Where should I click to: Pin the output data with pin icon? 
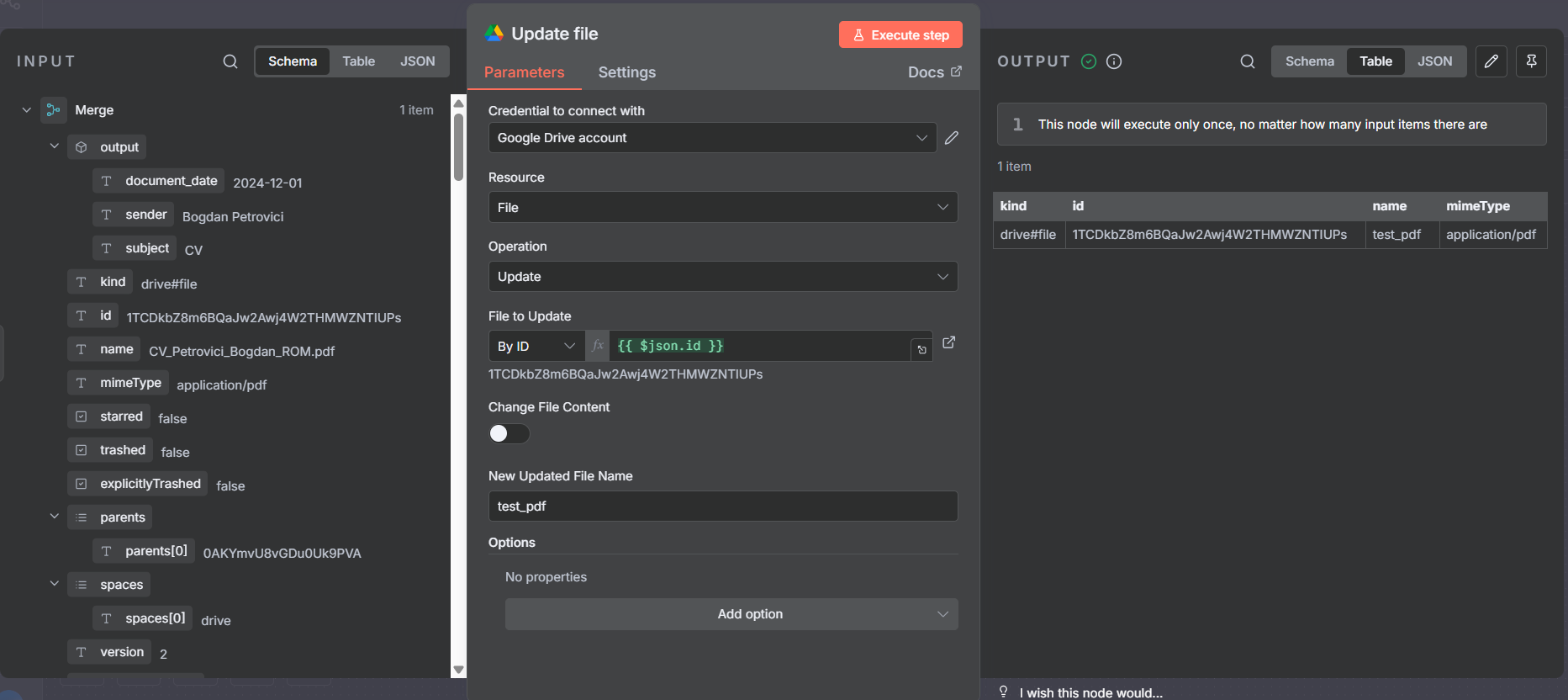[1531, 61]
